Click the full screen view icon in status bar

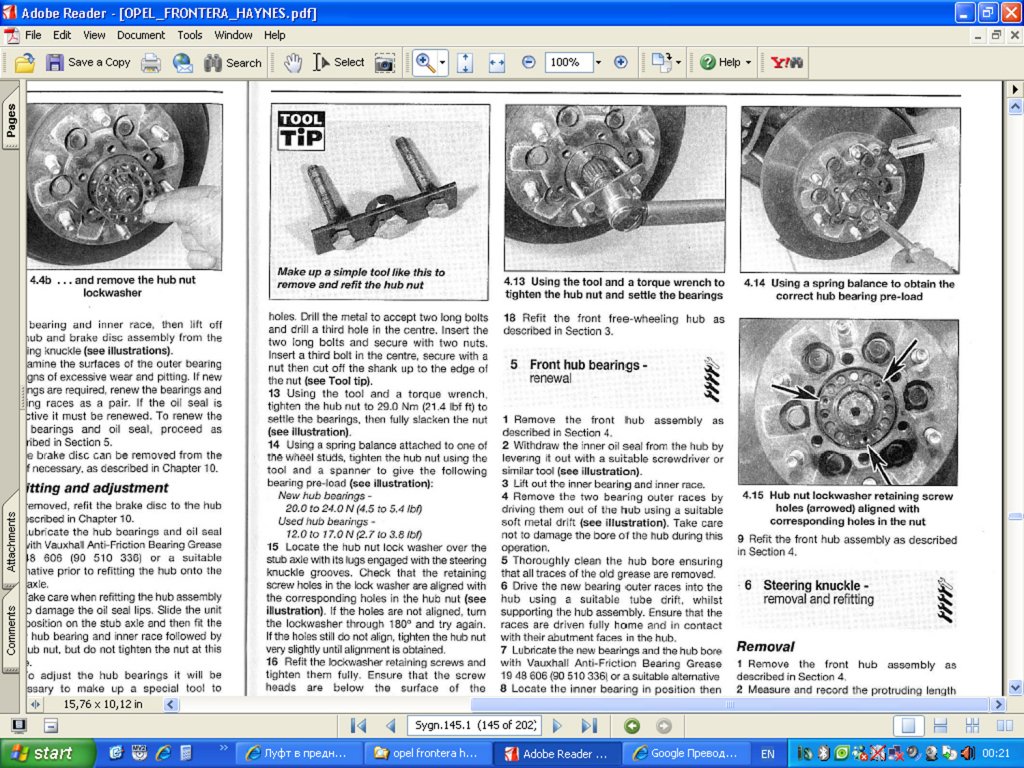tap(19, 725)
